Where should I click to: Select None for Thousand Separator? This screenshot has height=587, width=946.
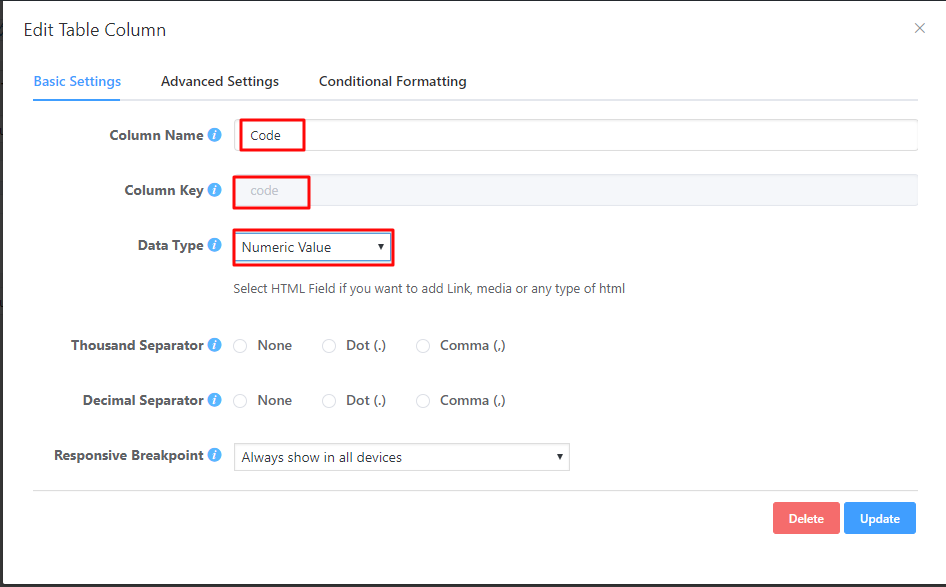[x=241, y=346]
